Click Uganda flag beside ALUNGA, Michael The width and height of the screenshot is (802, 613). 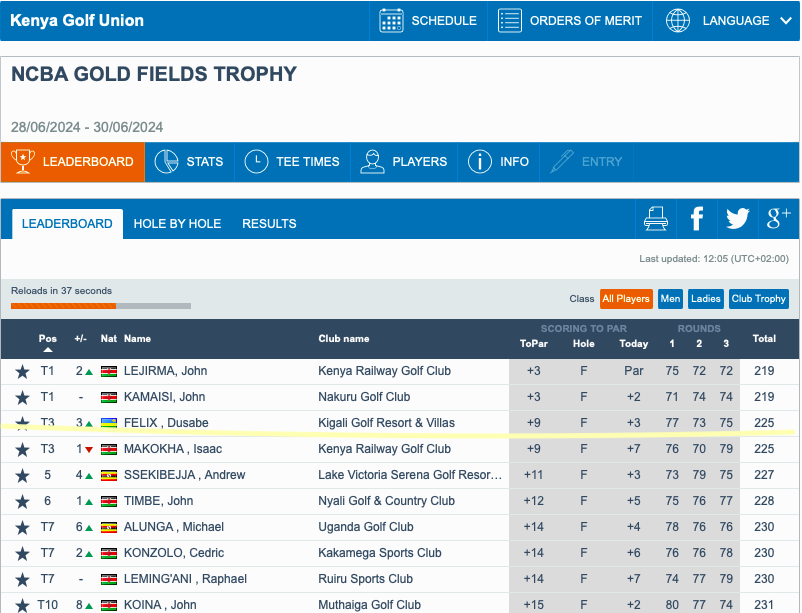click(109, 528)
